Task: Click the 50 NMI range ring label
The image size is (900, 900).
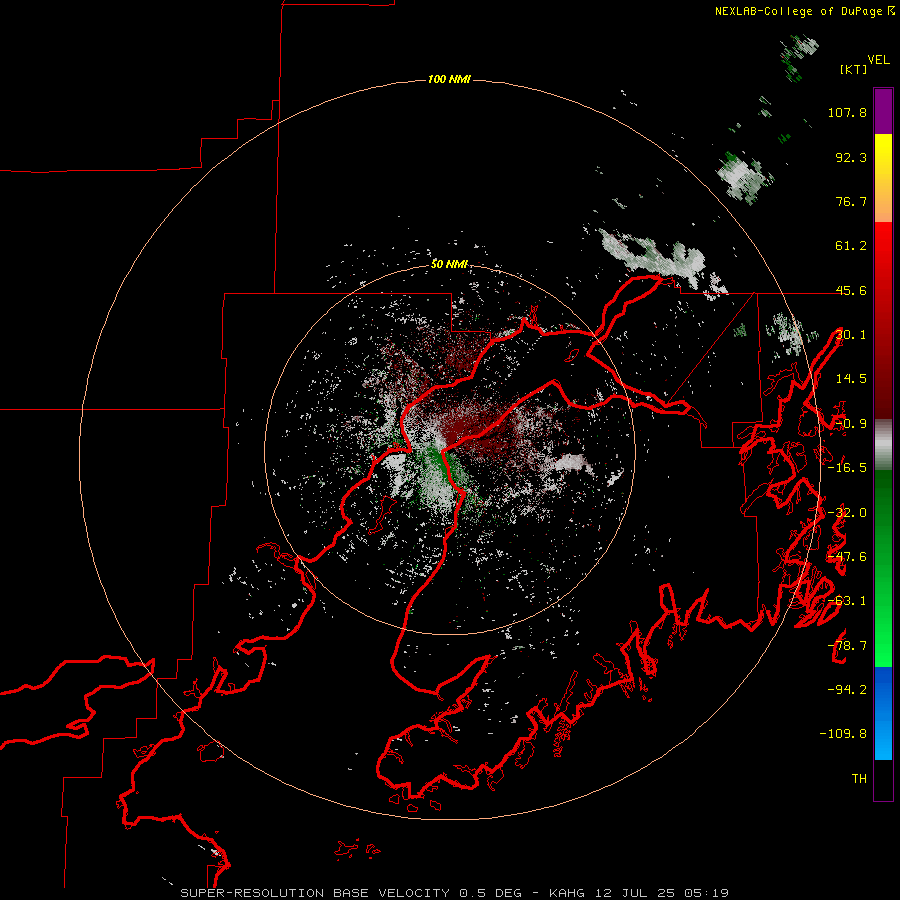Action: pos(449,264)
